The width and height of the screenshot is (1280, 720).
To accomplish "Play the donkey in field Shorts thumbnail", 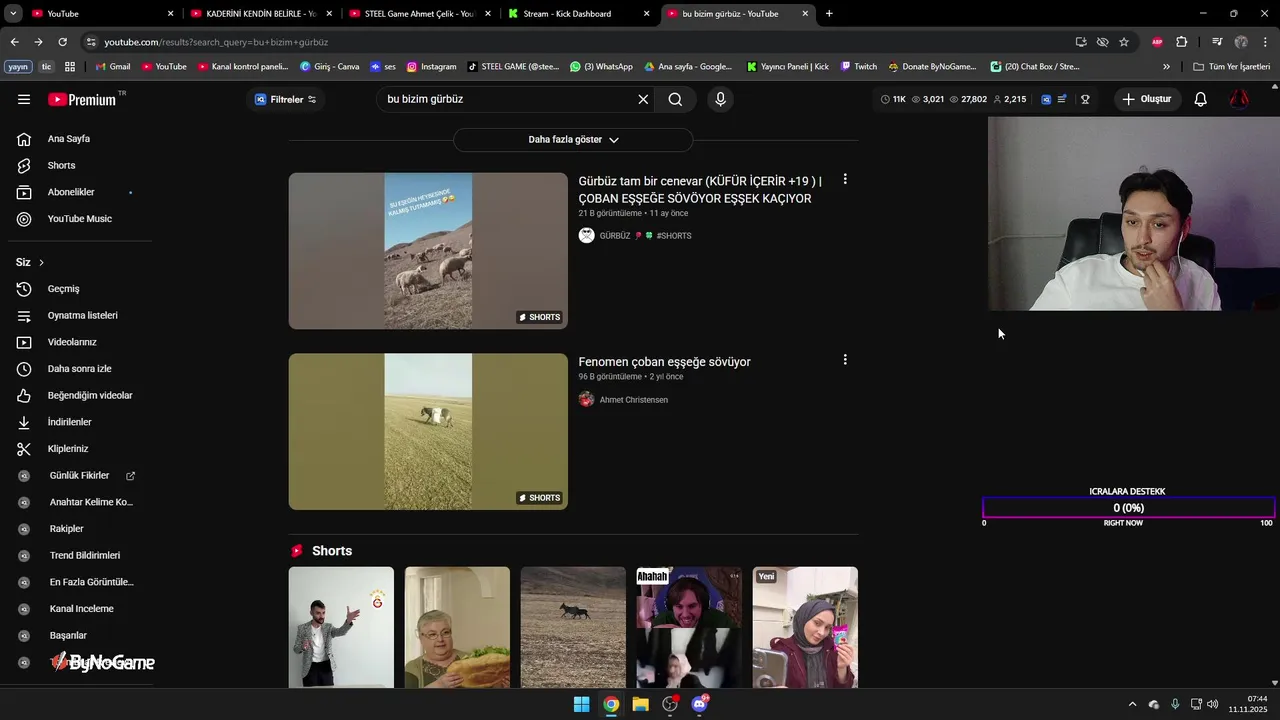I will (428, 432).
